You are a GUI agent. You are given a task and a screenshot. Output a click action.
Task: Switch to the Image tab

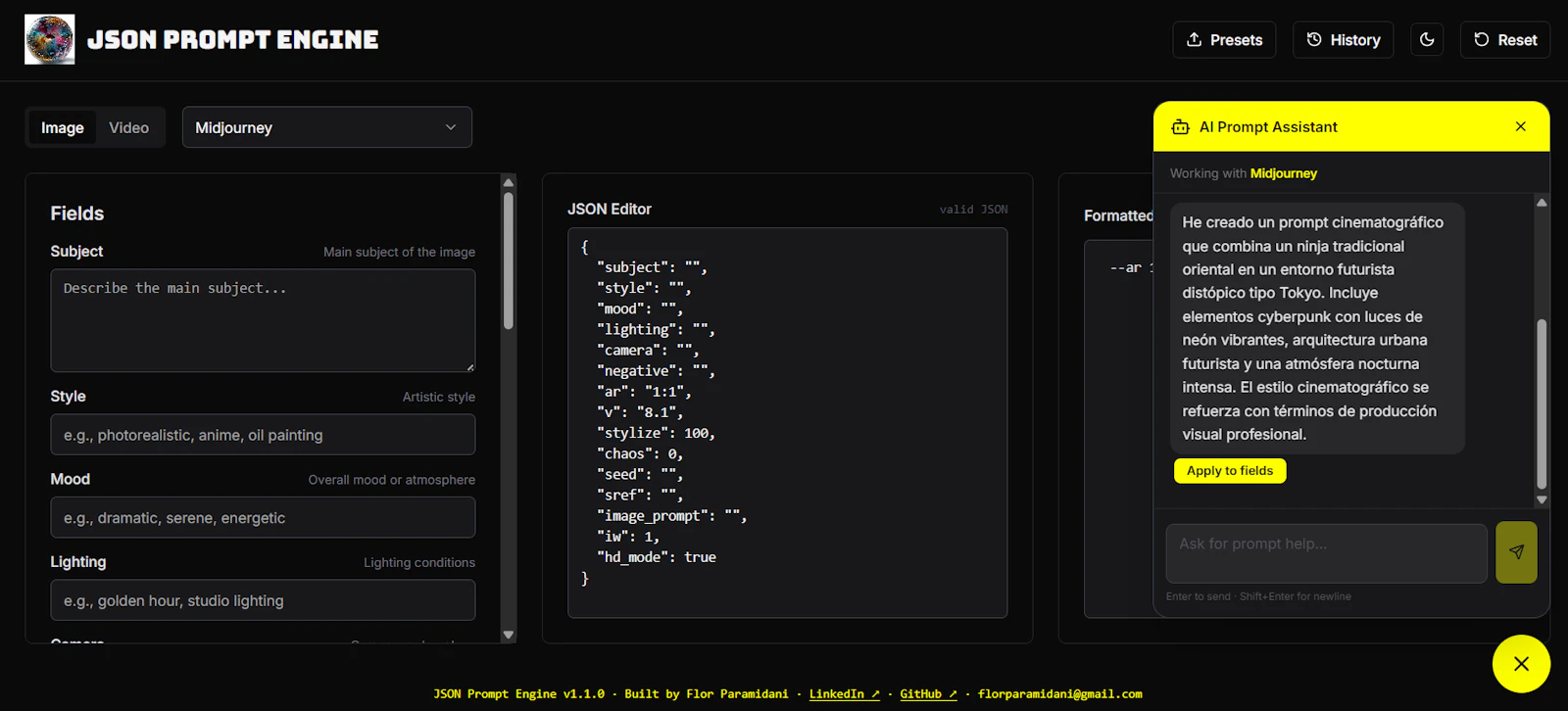coord(63,128)
